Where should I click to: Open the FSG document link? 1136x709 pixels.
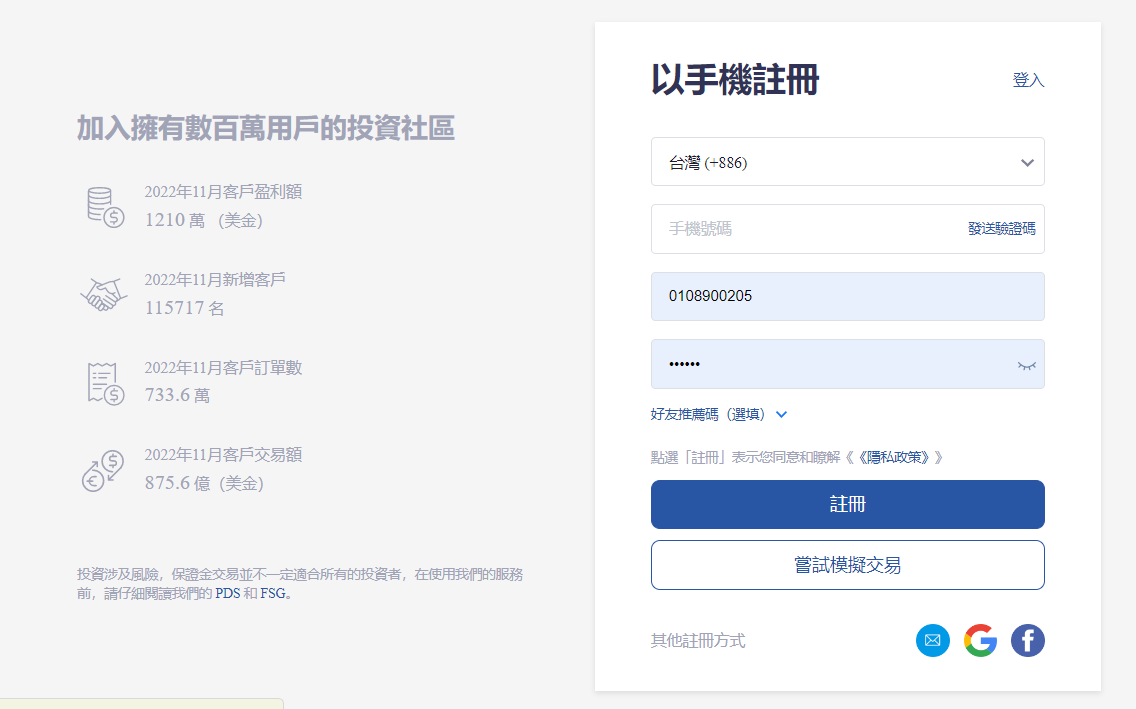[x=272, y=593]
